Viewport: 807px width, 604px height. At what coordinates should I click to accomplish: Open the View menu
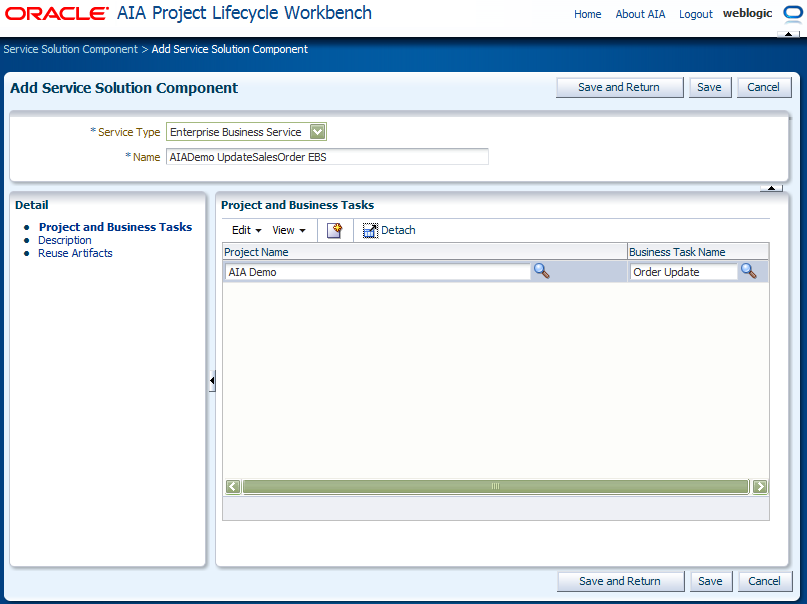(x=289, y=230)
